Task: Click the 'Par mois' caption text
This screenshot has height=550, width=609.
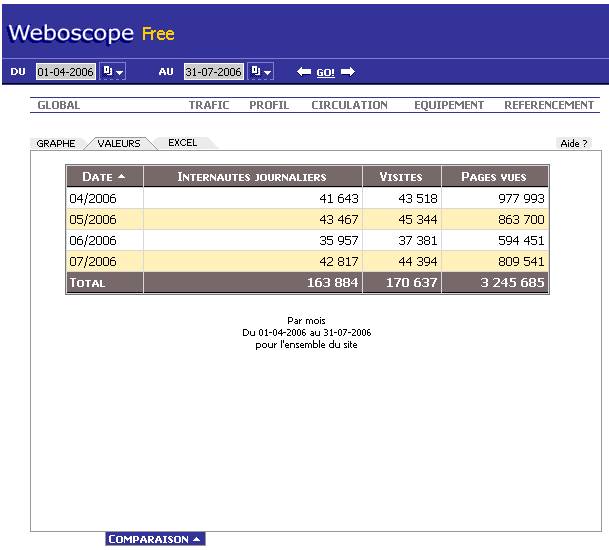Action: [x=306, y=320]
